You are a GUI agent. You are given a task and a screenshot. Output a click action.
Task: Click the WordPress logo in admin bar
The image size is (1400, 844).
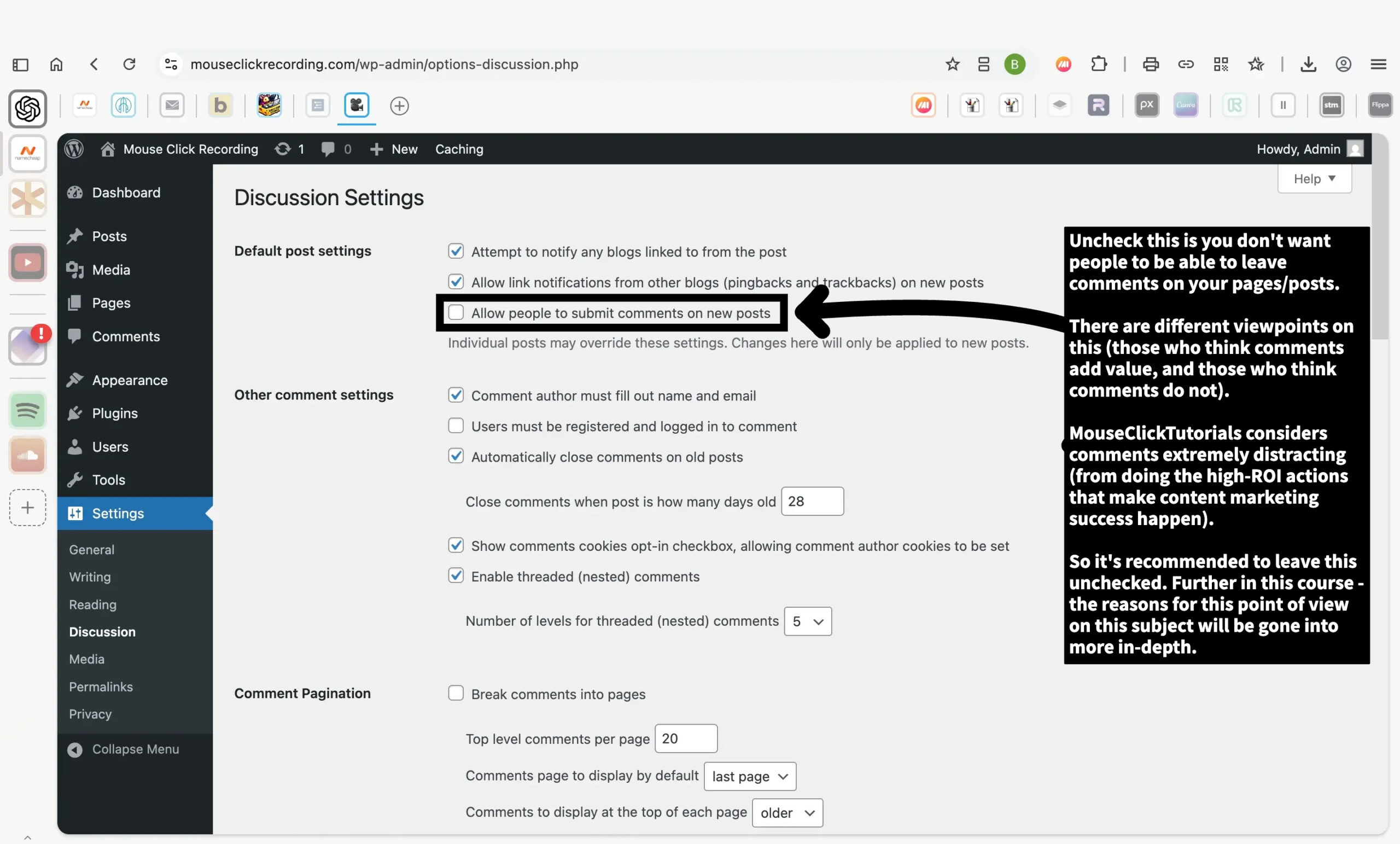pos(74,149)
